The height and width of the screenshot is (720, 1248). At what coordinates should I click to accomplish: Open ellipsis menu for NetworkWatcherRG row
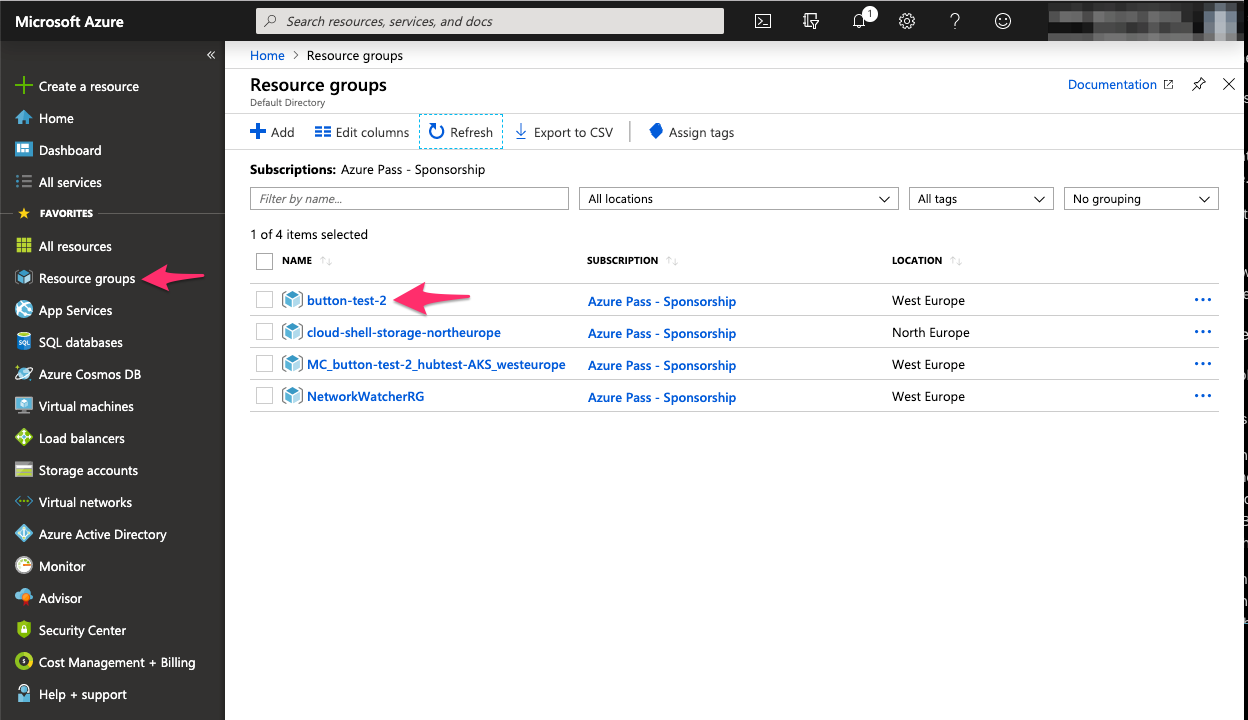(1203, 396)
